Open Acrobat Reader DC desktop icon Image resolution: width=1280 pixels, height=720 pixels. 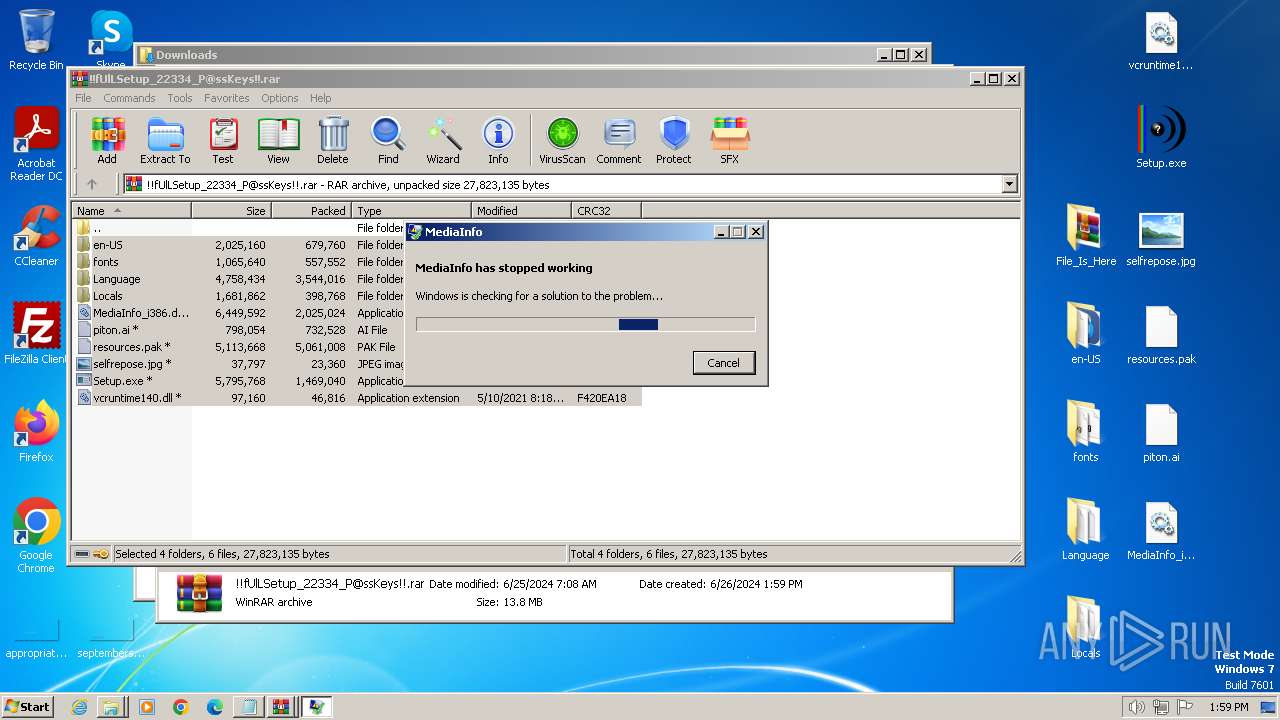point(36,145)
